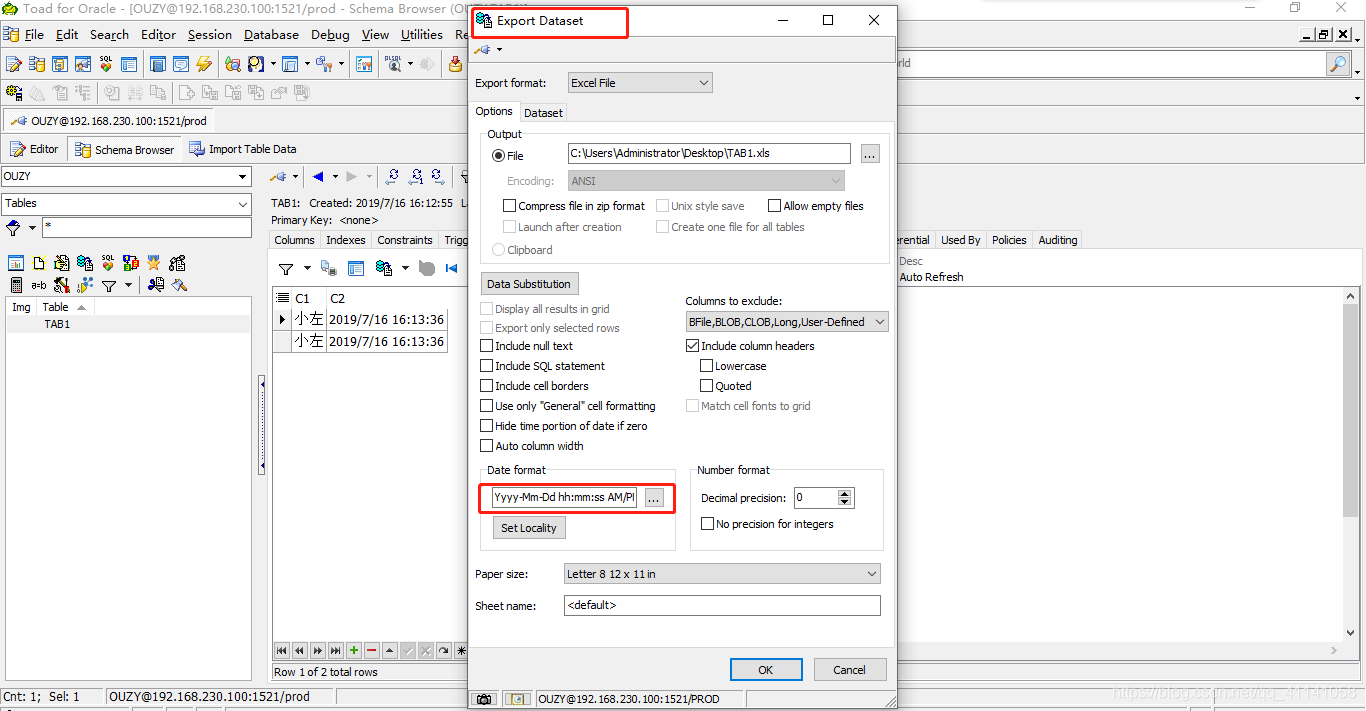Enable Include cell borders
Screen dimensions: 1366x711
click(x=535, y=386)
